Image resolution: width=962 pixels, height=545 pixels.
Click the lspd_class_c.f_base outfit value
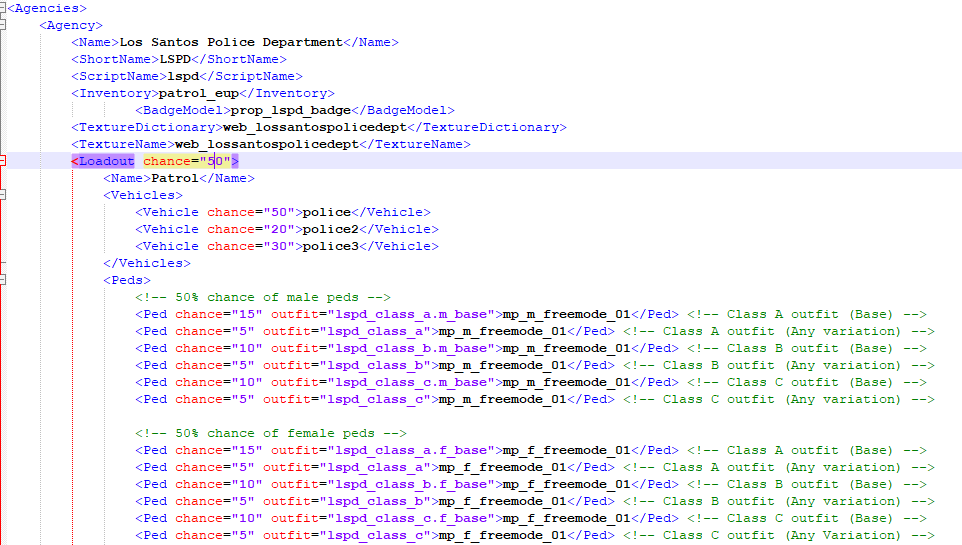pyautogui.click(x=411, y=519)
